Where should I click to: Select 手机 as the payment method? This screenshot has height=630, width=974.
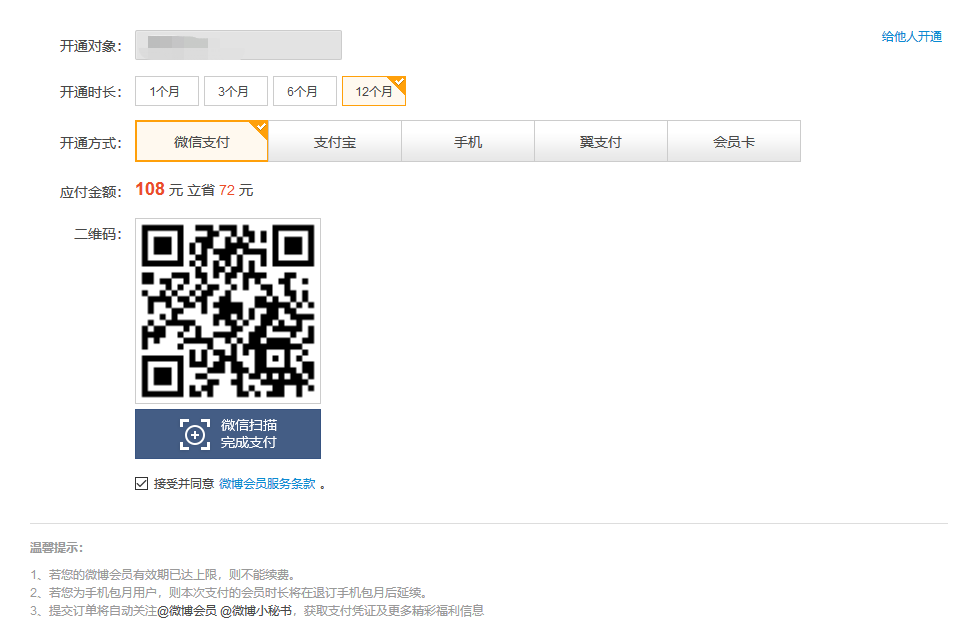(468, 142)
